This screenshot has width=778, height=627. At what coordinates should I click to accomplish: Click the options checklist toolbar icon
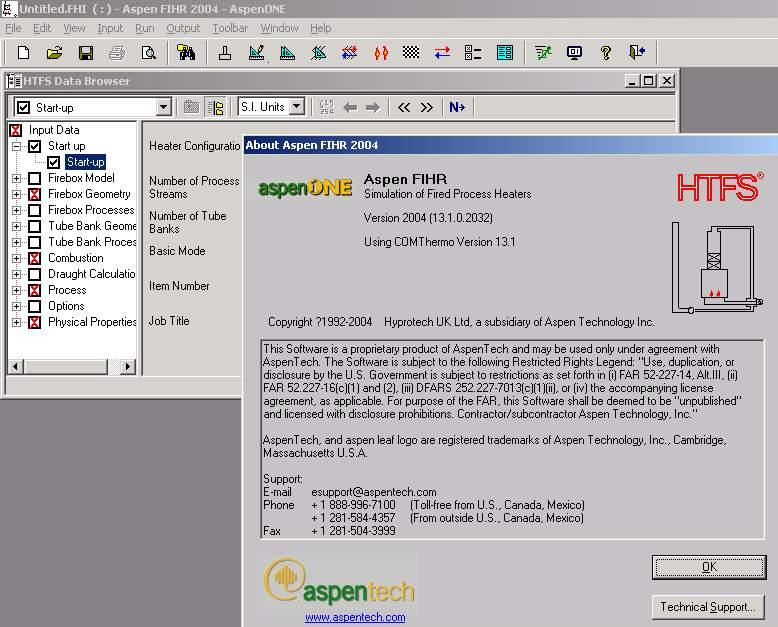[473, 53]
